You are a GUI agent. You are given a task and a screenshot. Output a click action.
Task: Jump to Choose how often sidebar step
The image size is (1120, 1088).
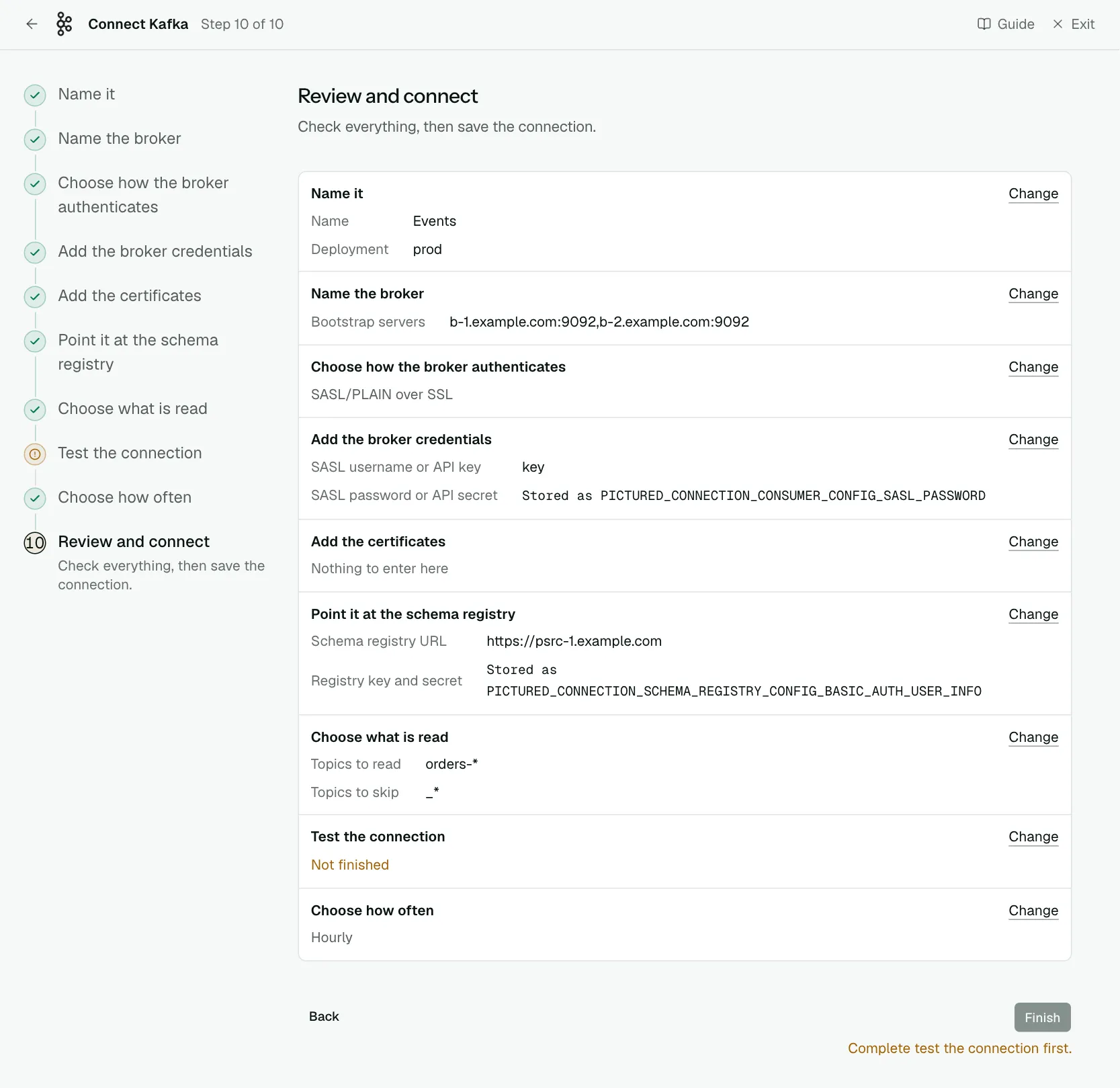(x=124, y=497)
